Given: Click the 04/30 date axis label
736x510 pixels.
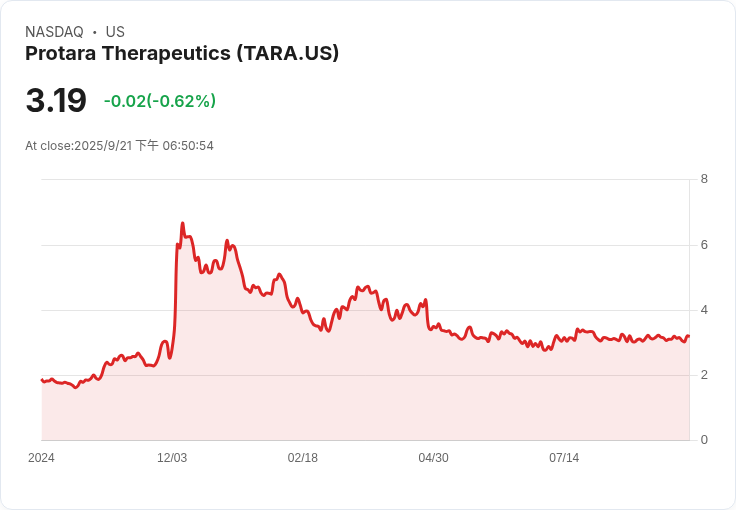Looking at the screenshot, I should click(x=433, y=458).
